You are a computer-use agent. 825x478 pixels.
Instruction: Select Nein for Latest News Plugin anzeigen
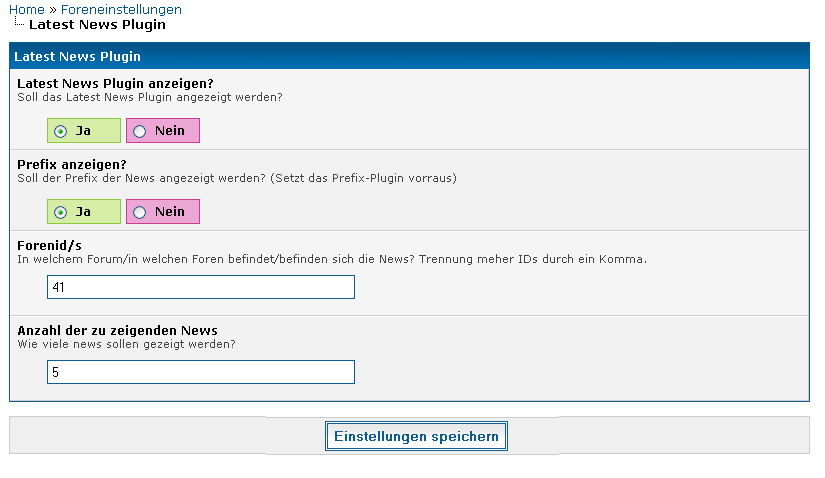(x=140, y=131)
